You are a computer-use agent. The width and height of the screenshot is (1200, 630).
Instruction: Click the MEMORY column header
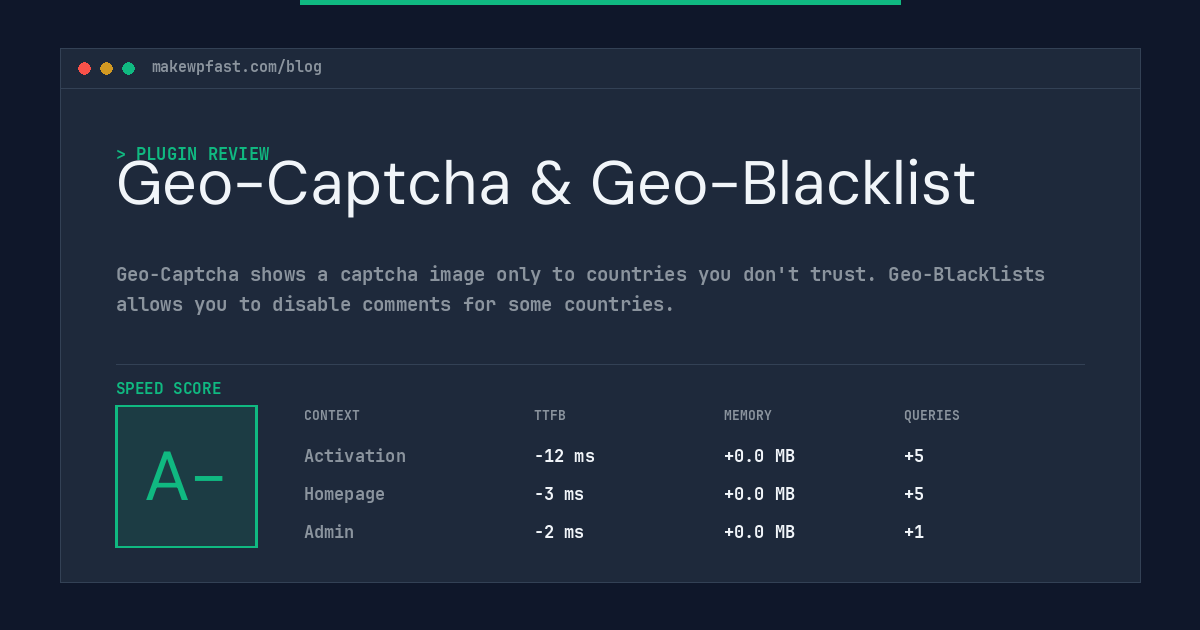pos(748,416)
